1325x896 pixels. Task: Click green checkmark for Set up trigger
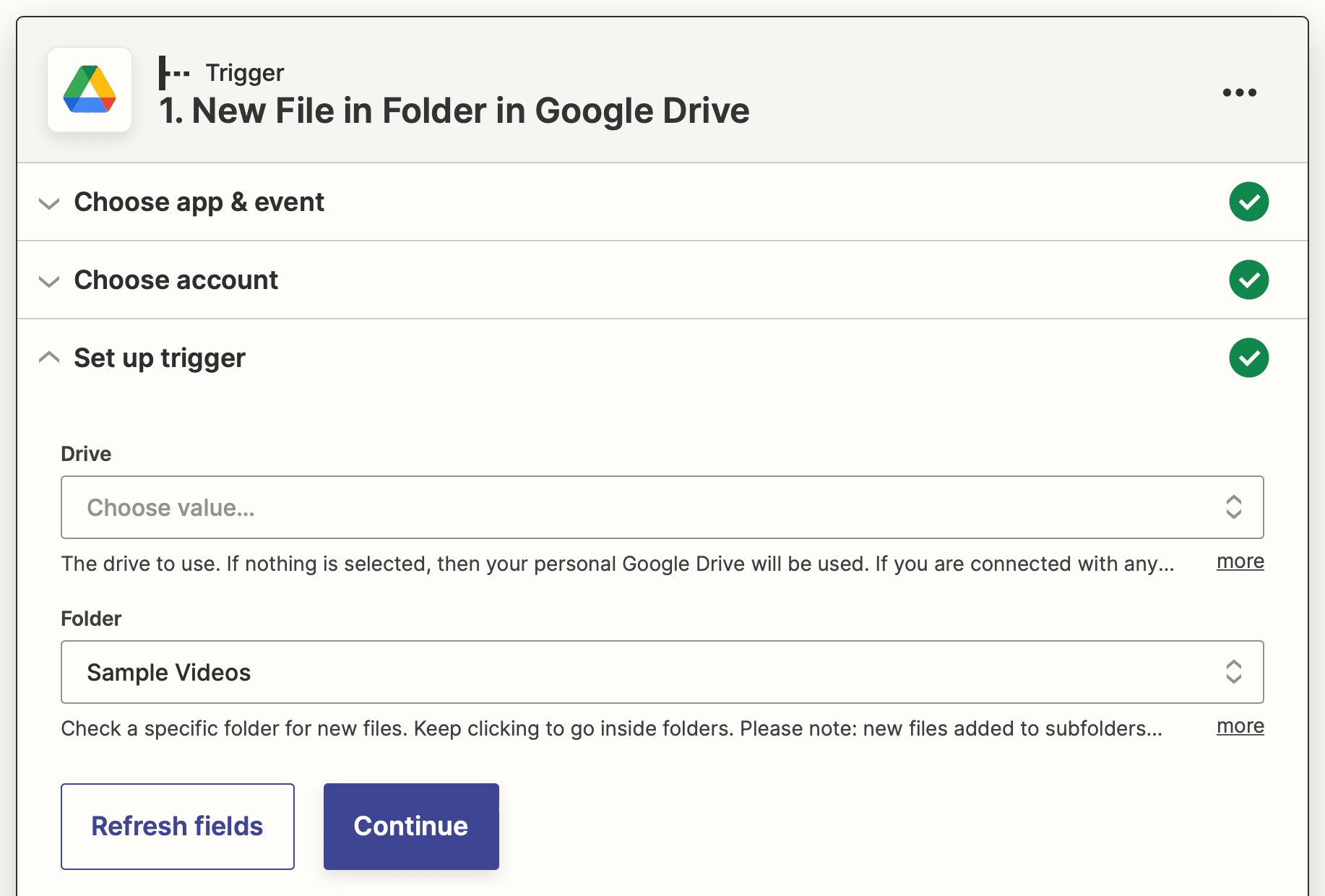(1248, 358)
